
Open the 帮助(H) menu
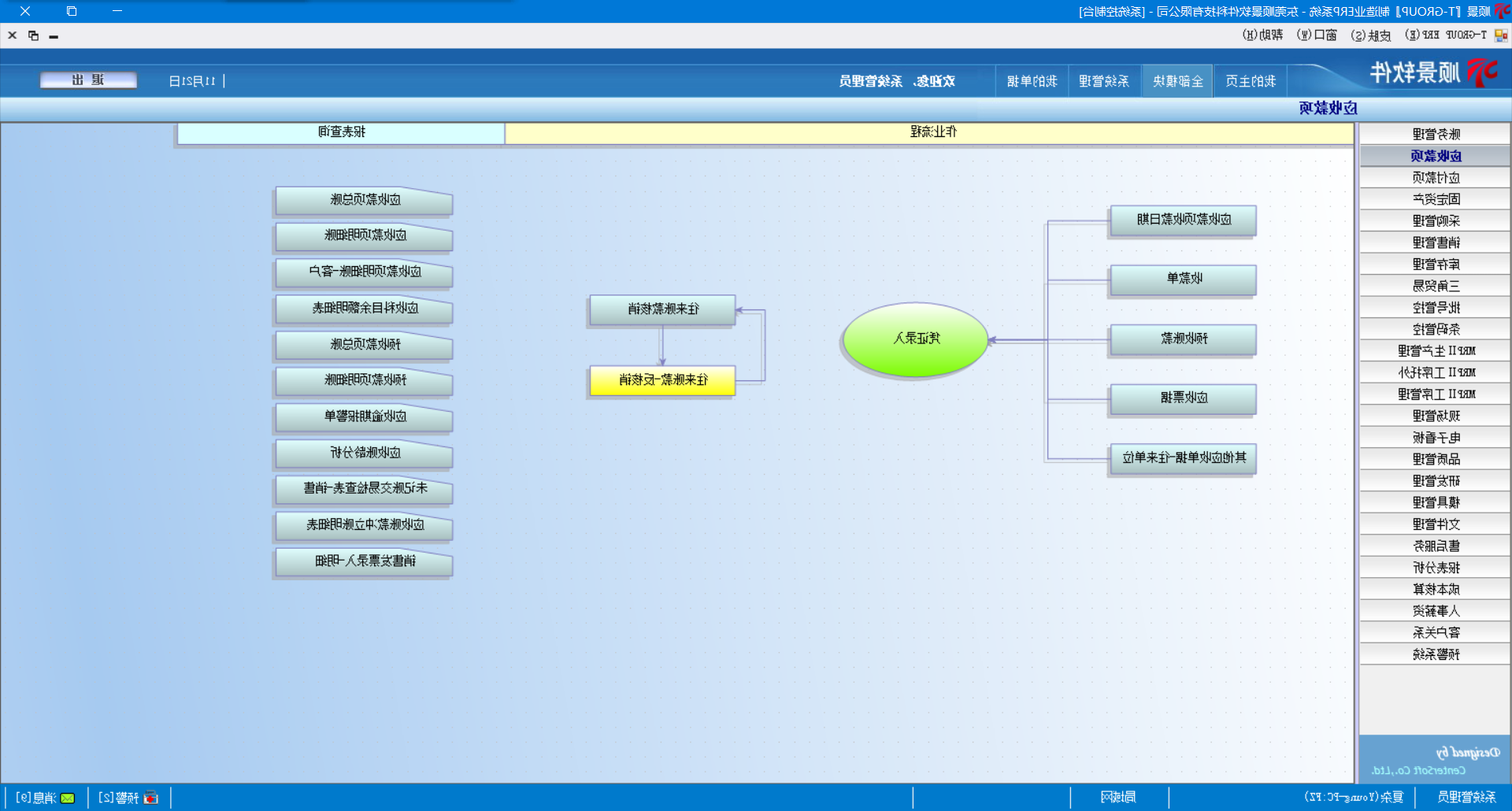point(1262,35)
